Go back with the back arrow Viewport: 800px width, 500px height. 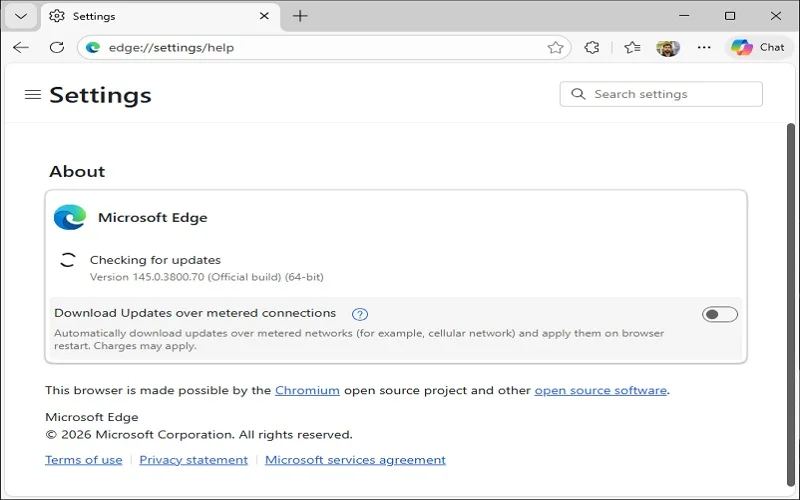pos(21,47)
